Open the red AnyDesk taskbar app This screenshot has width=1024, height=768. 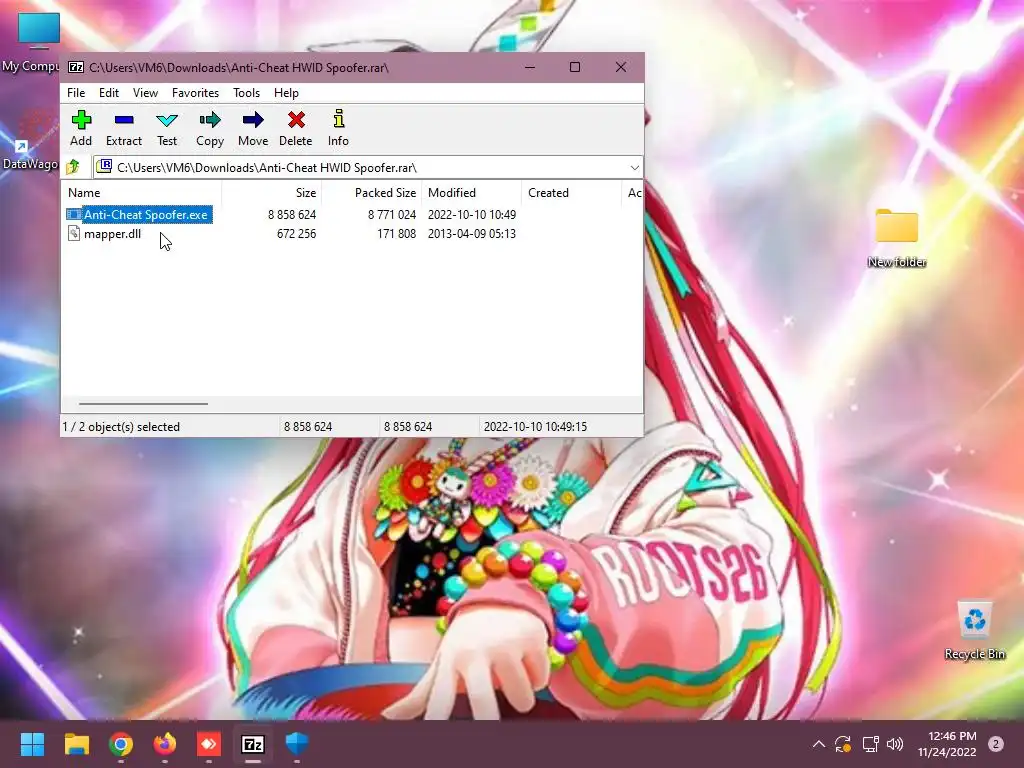tap(209, 744)
